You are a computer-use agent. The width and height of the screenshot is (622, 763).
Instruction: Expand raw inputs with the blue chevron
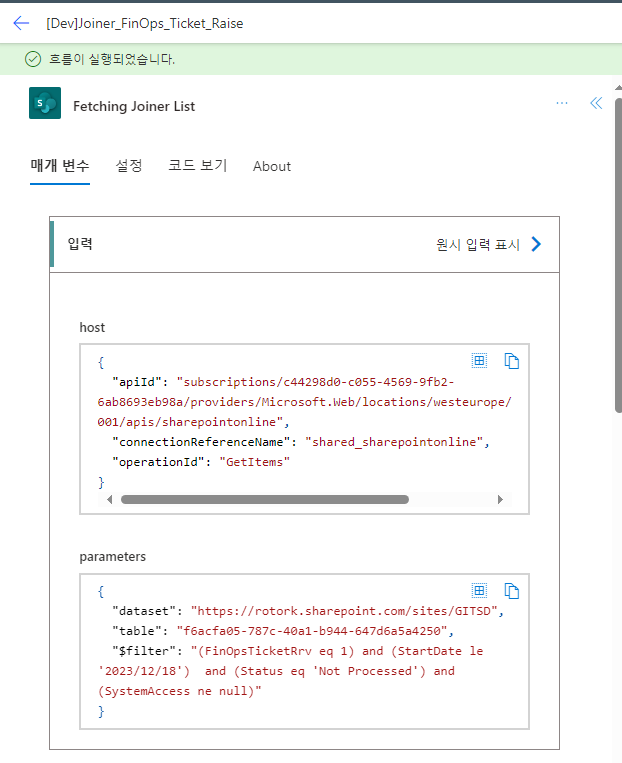pos(536,244)
